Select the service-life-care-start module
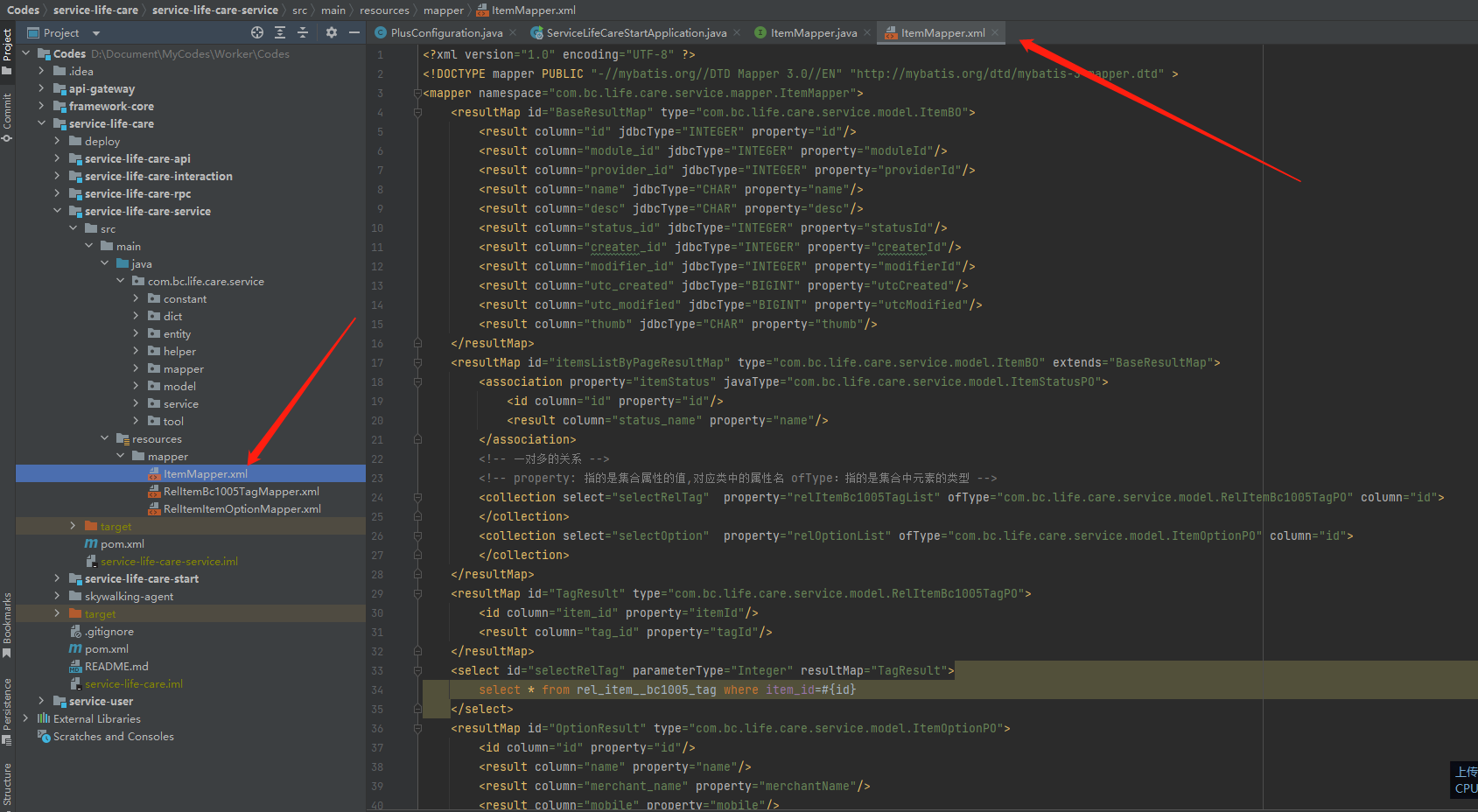 [x=142, y=578]
